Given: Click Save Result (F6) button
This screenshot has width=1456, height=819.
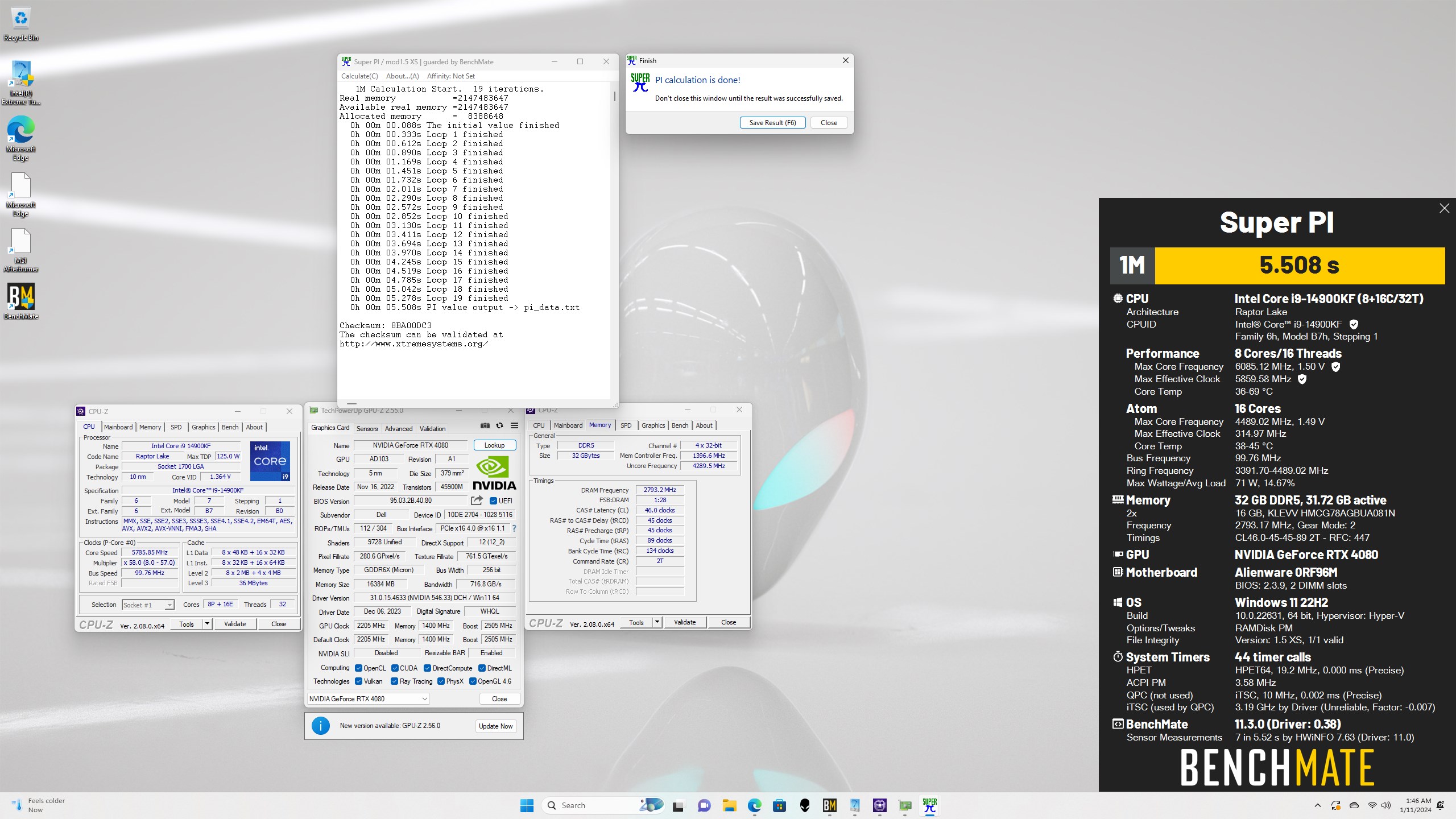Looking at the screenshot, I should click(772, 123).
